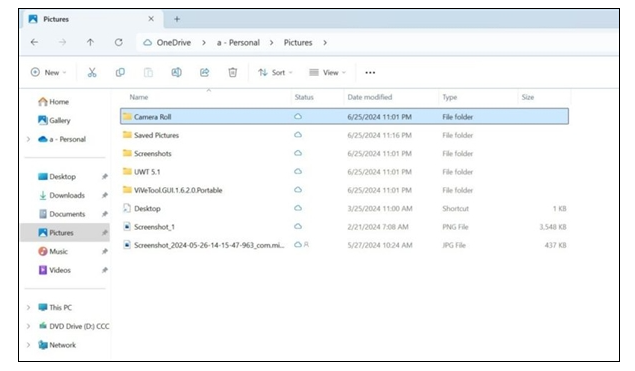Open Gallery in the navigation pane
Screen dimensions: 635x371
[x=54, y=120]
